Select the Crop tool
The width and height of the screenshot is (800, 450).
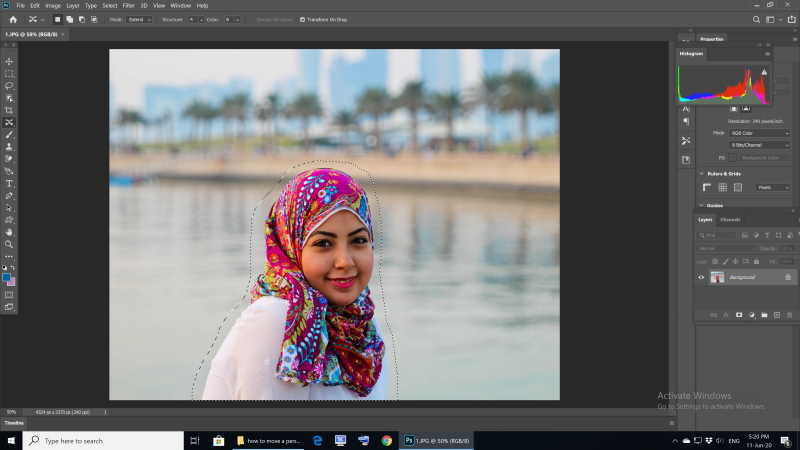click(9, 110)
